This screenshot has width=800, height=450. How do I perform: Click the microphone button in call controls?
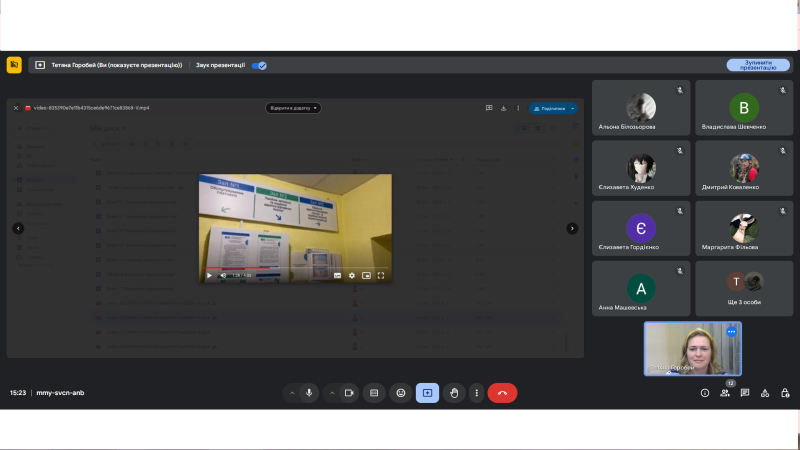click(x=309, y=393)
